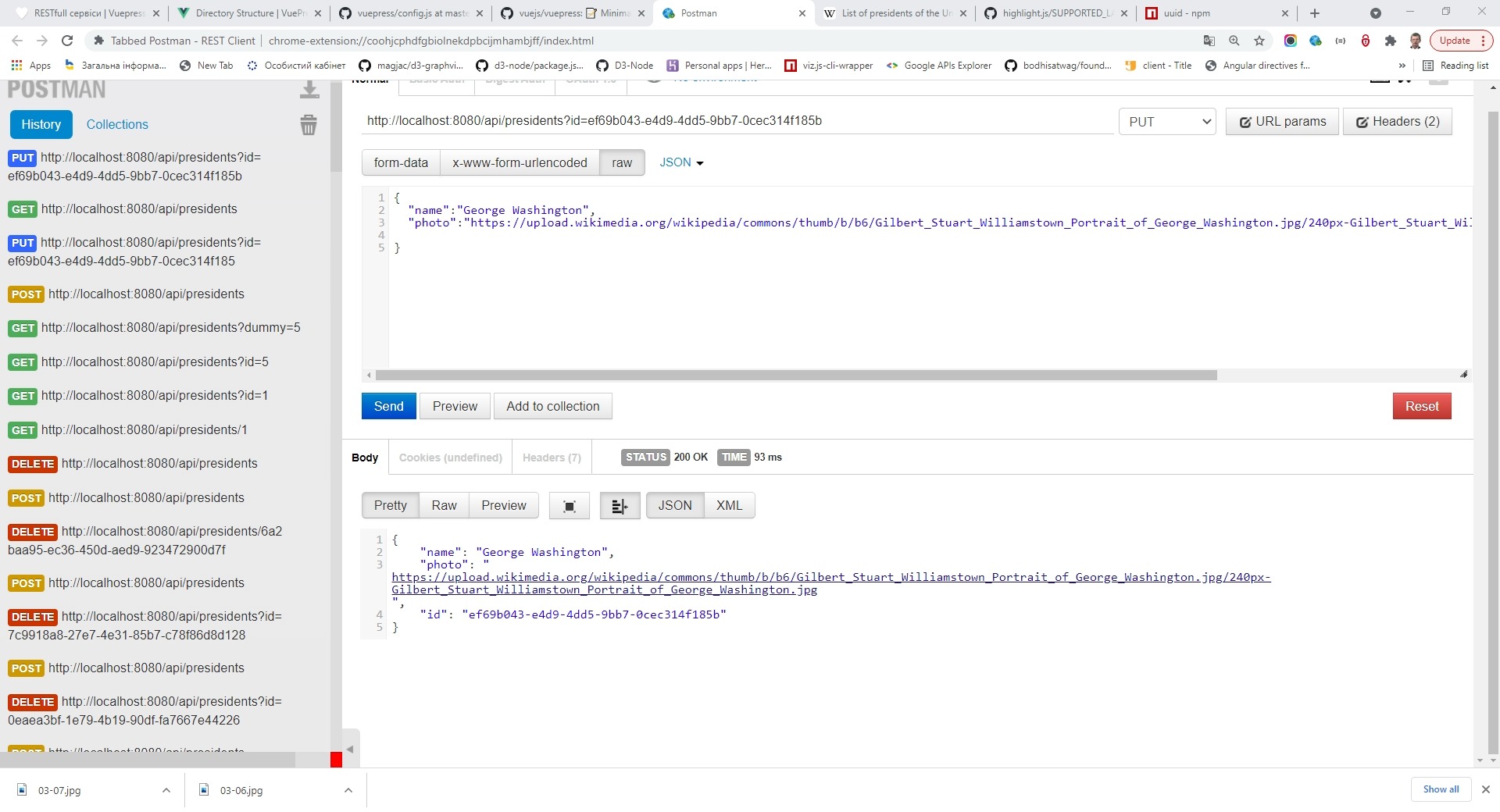The image size is (1500, 812).
Task: Click the red collapse sidebar square
Action: point(336,760)
